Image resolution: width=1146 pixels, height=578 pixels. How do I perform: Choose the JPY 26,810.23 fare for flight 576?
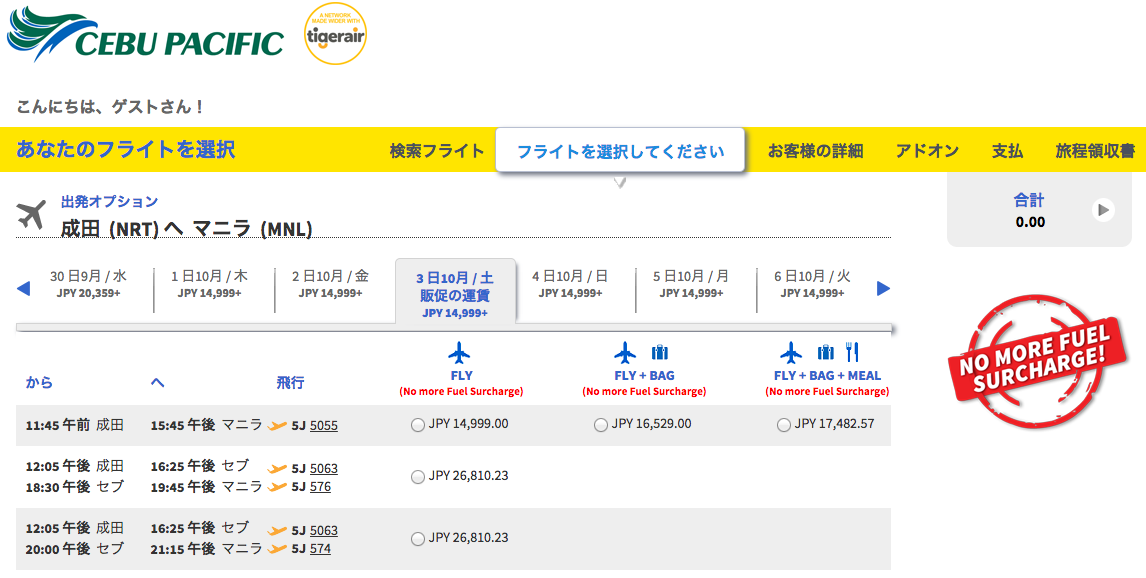(x=418, y=476)
